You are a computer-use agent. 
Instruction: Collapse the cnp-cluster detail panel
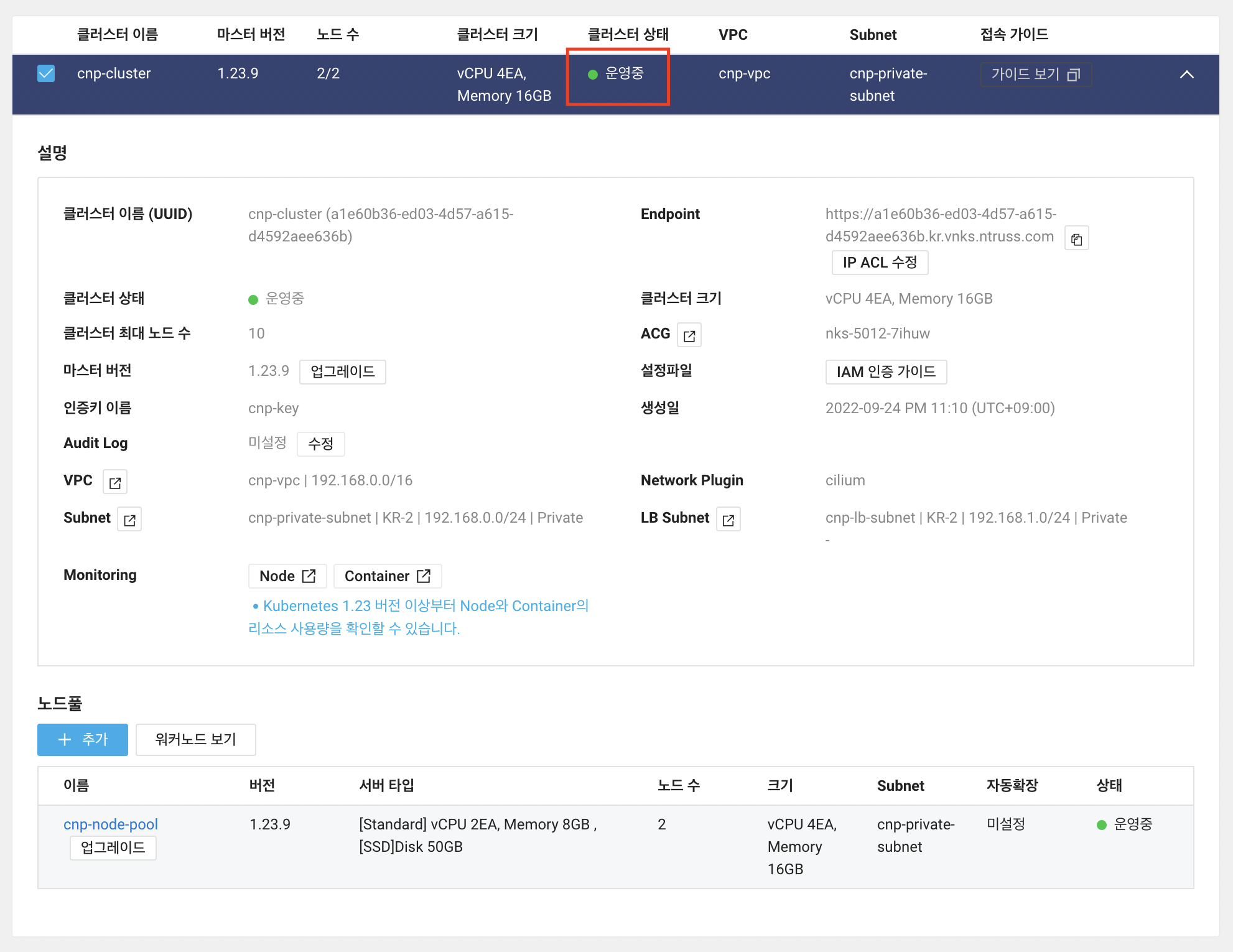click(1186, 75)
